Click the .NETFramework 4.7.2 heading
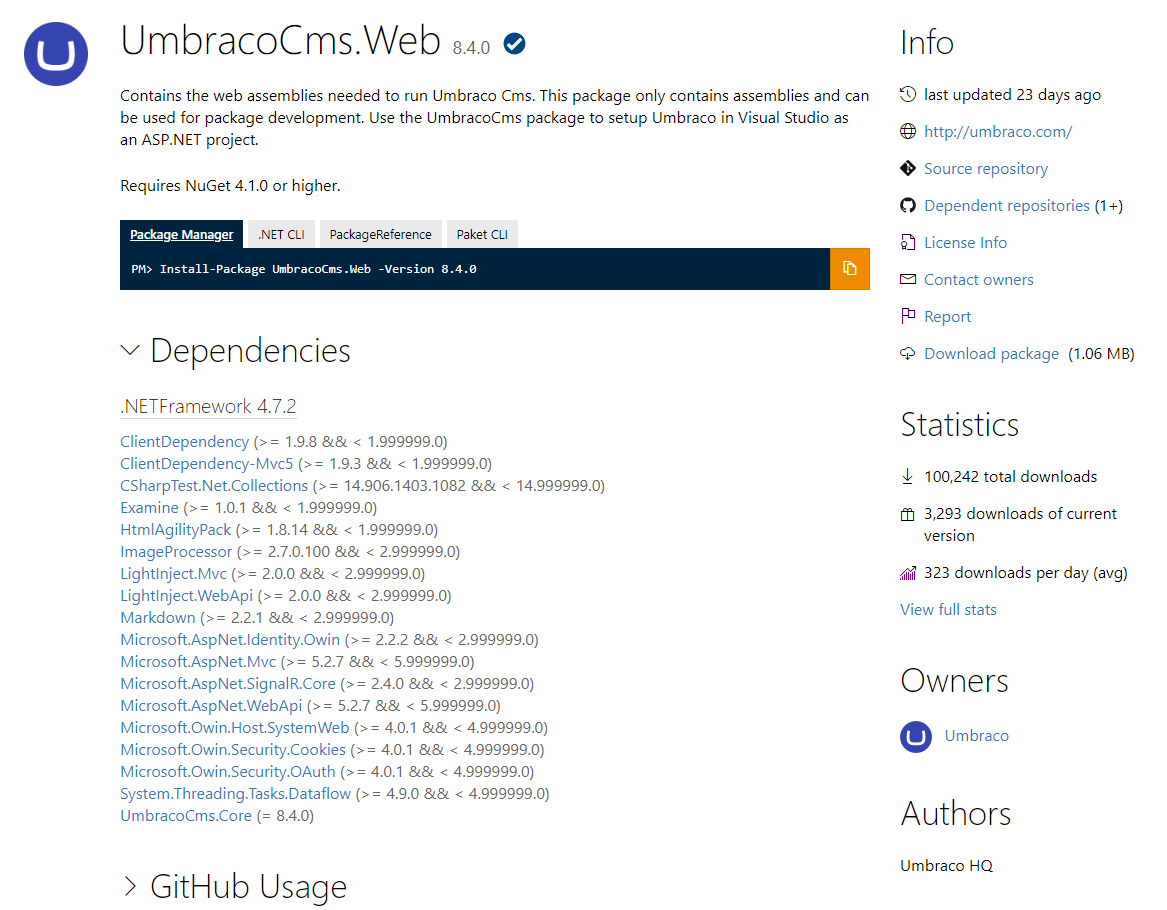Viewport: 1167px width, 910px height. tap(208, 406)
